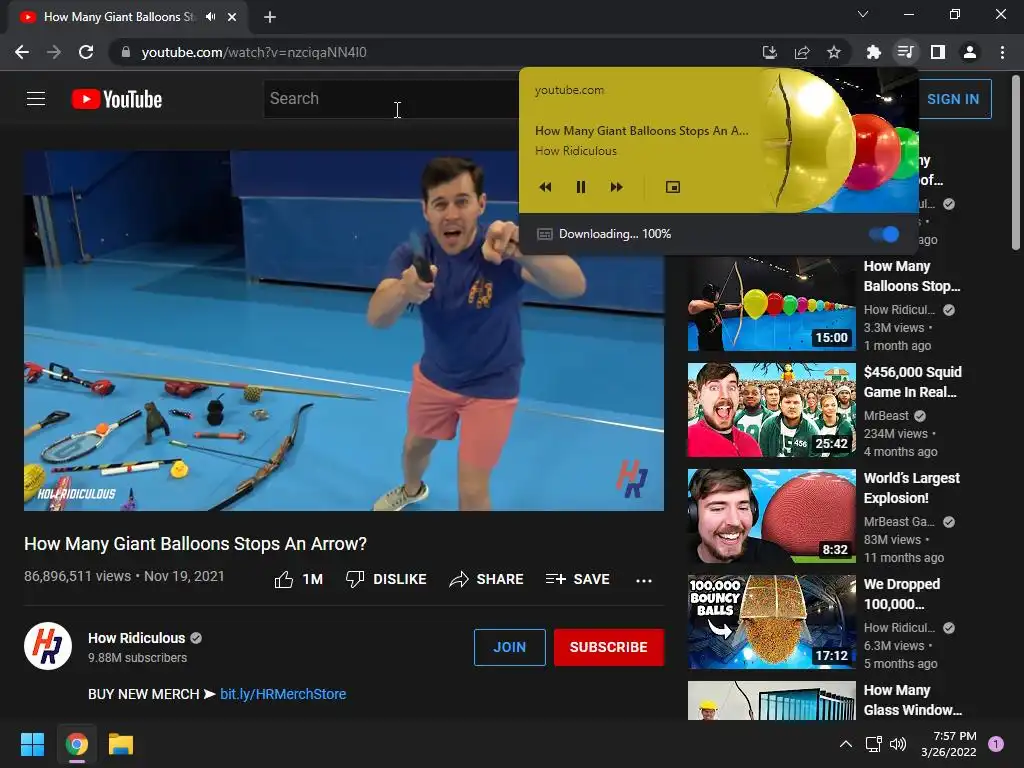
Task: Open 100,000 Bouncy Balls video thumbnail
Action: [x=771, y=622]
